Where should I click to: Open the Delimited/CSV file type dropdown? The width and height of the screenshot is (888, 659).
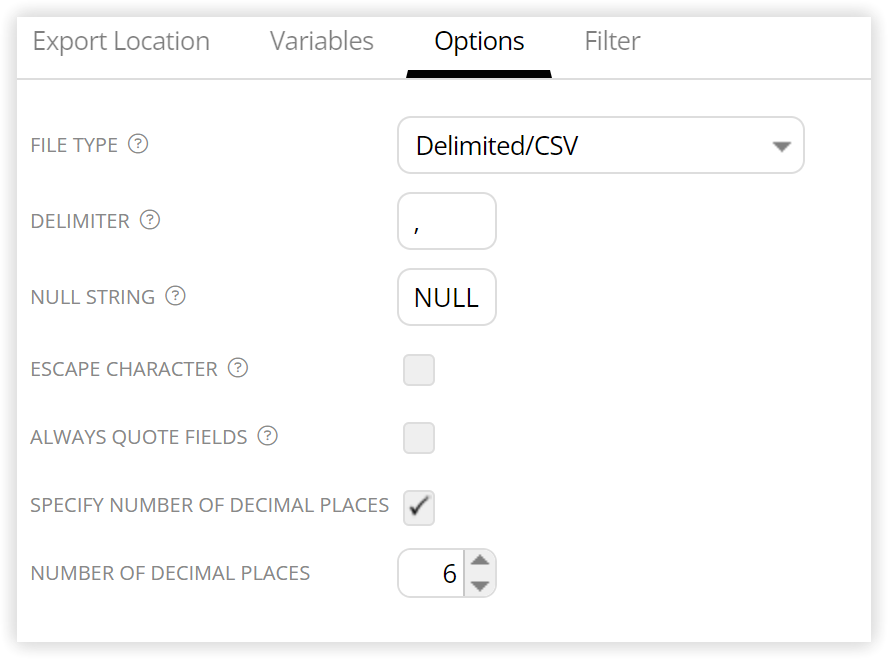tap(601, 146)
